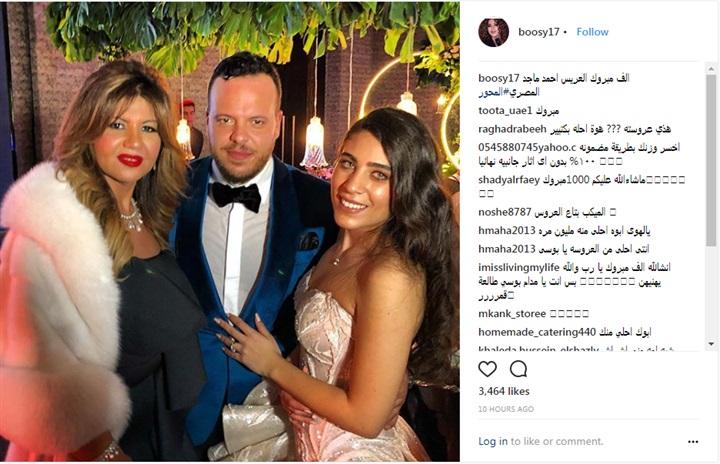Open toota_uae1 commenter profile
720x464 pixels.
click(505, 111)
